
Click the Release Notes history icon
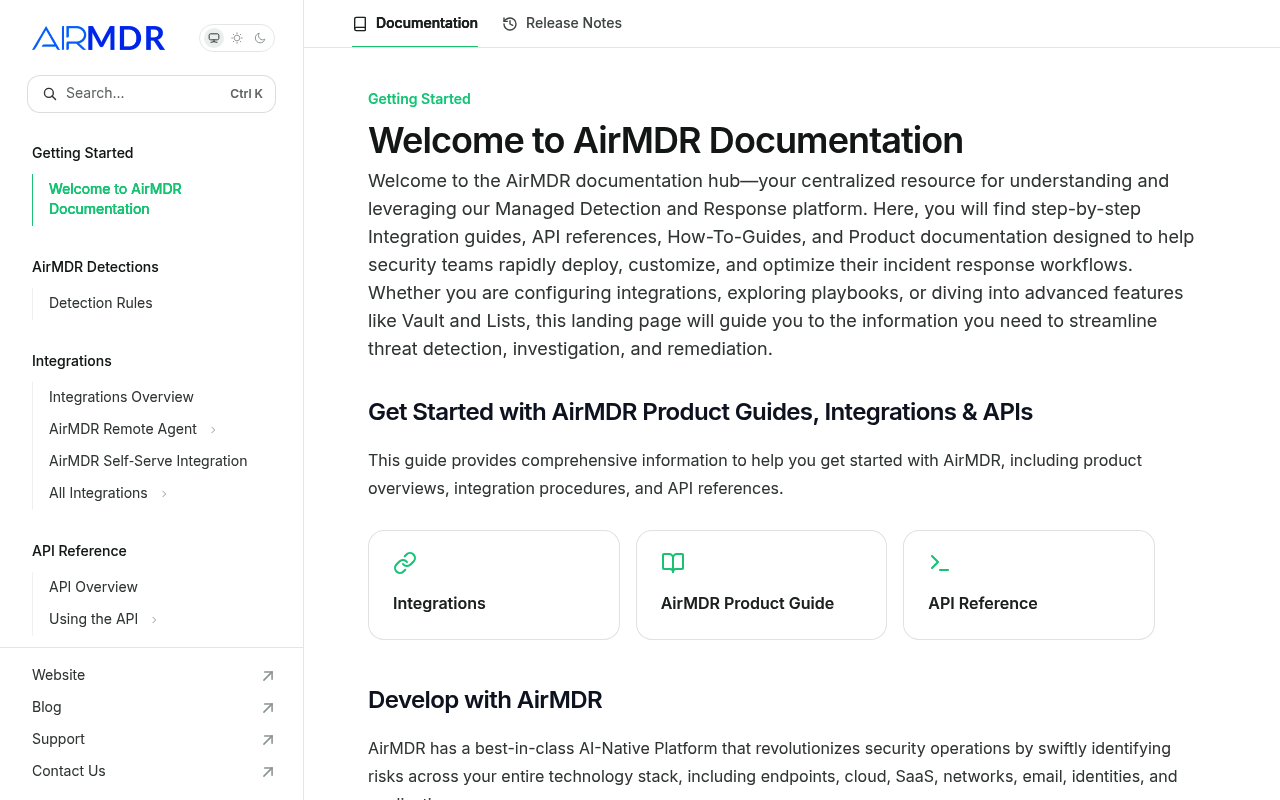[510, 23]
